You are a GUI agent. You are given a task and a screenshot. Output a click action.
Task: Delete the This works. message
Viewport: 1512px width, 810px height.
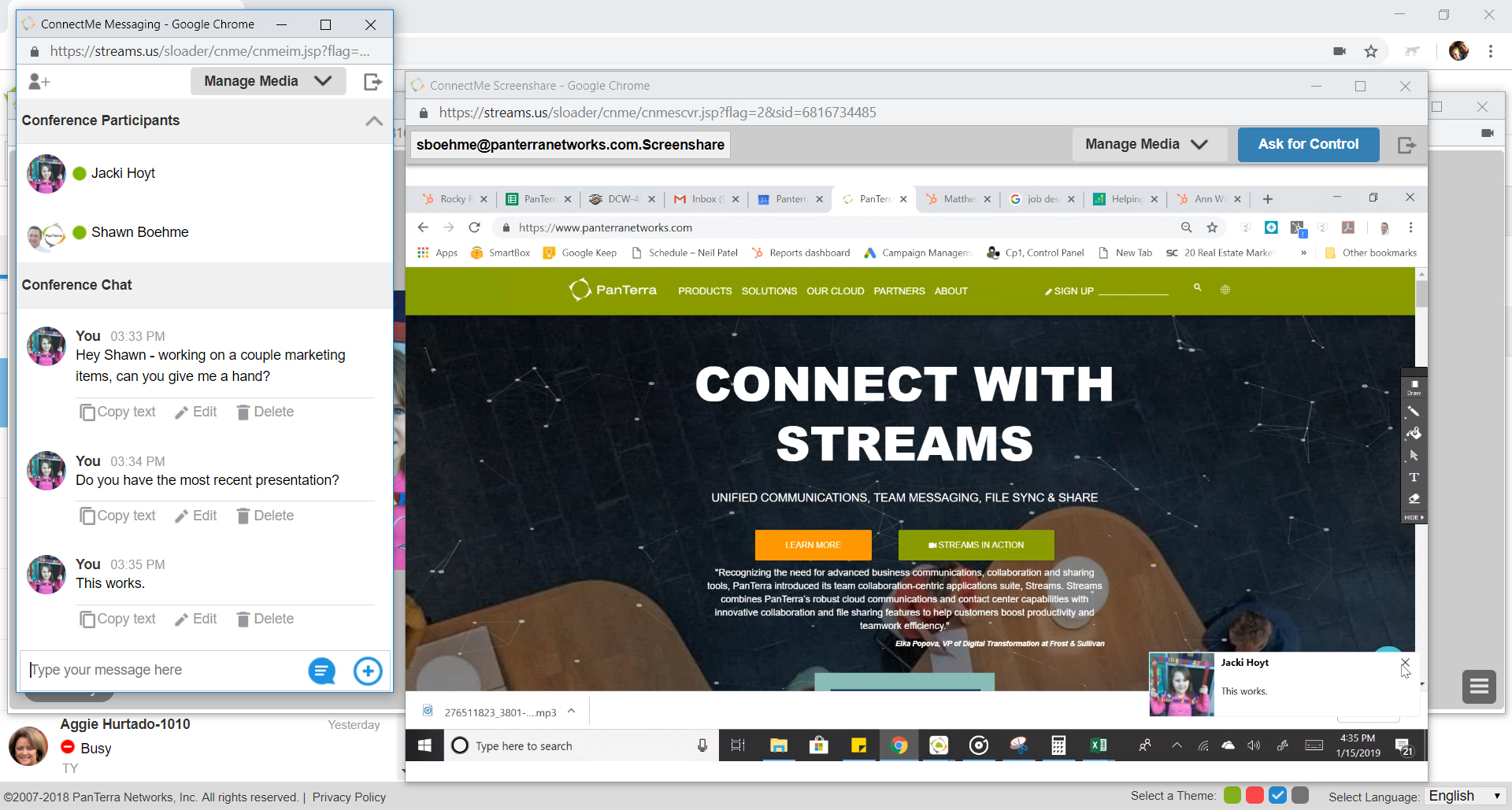(265, 619)
